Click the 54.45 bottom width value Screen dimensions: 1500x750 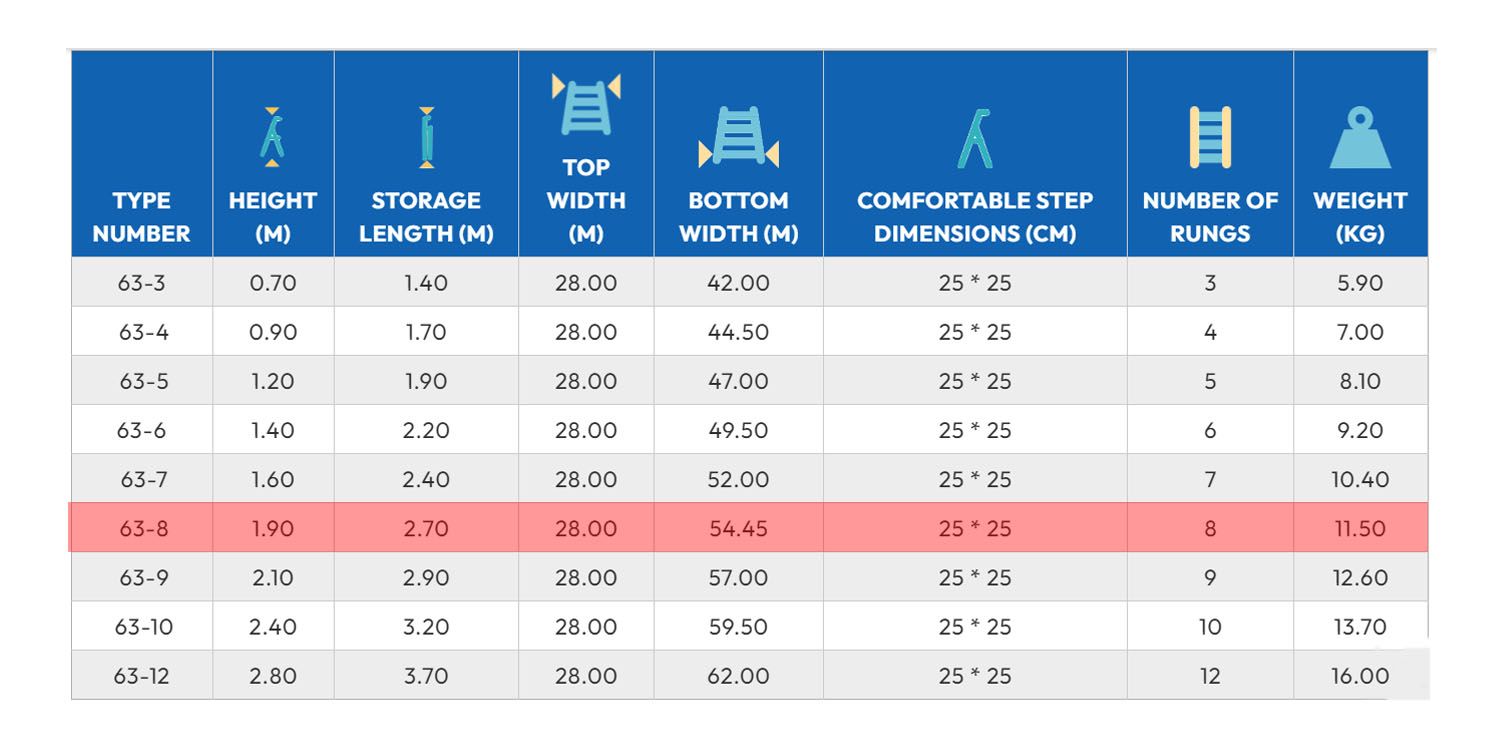click(x=738, y=528)
